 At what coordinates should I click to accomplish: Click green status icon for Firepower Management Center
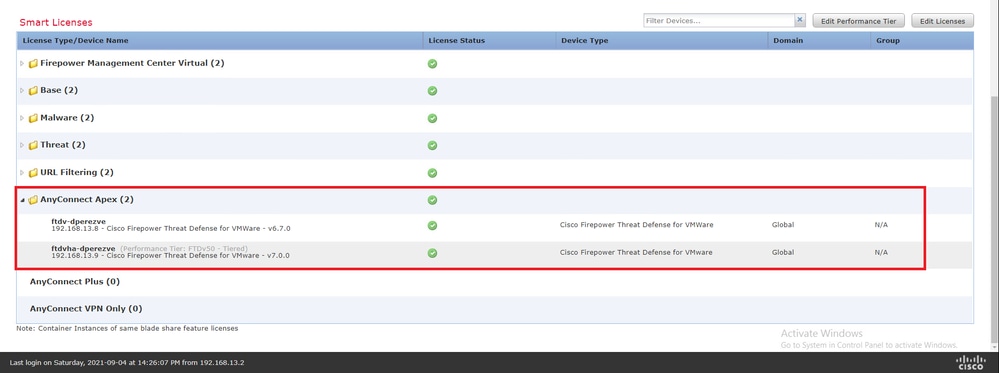point(432,64)
